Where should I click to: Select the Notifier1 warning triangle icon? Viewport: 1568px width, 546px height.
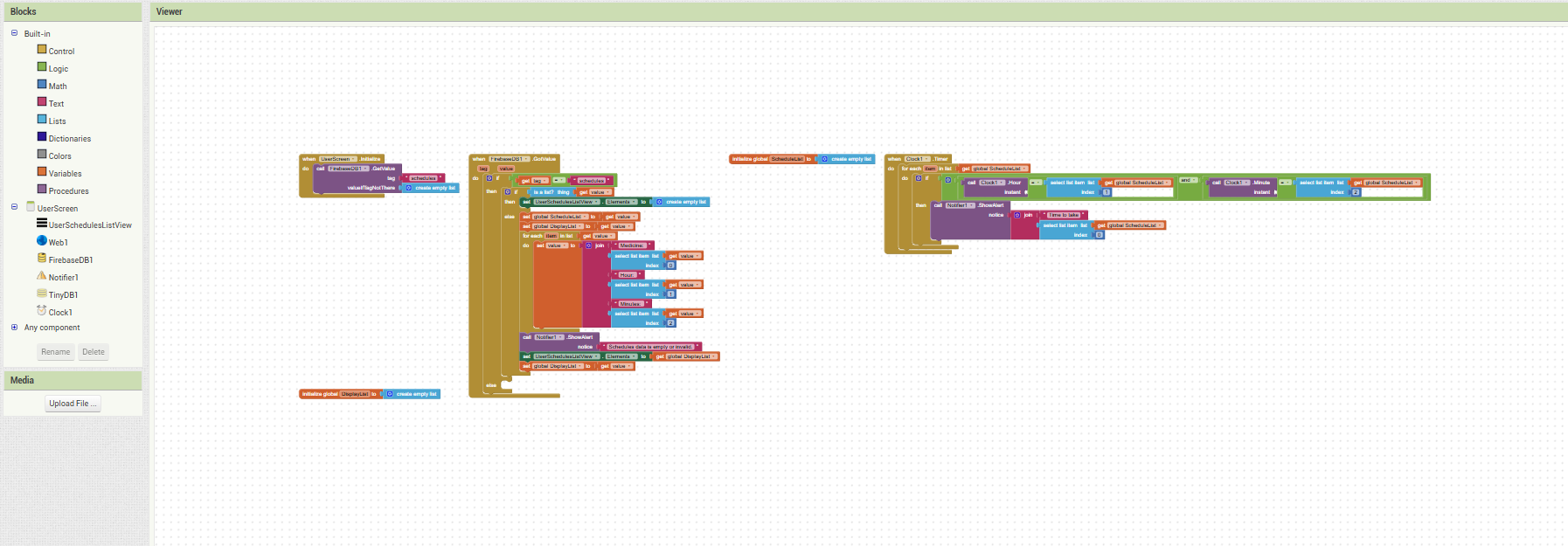coord(42,276)
